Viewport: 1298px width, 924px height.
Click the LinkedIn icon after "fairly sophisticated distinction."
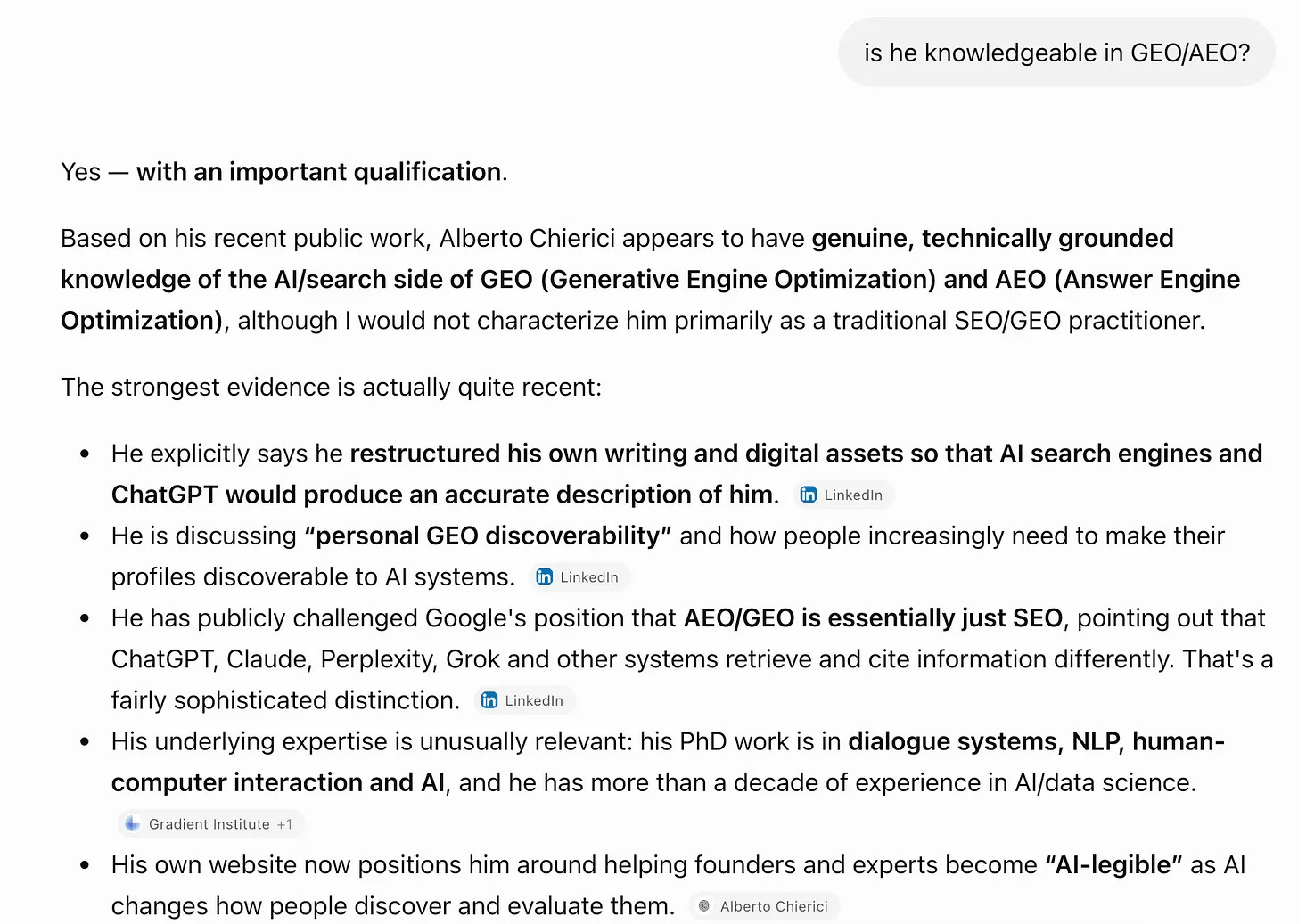tap(489, 700)
